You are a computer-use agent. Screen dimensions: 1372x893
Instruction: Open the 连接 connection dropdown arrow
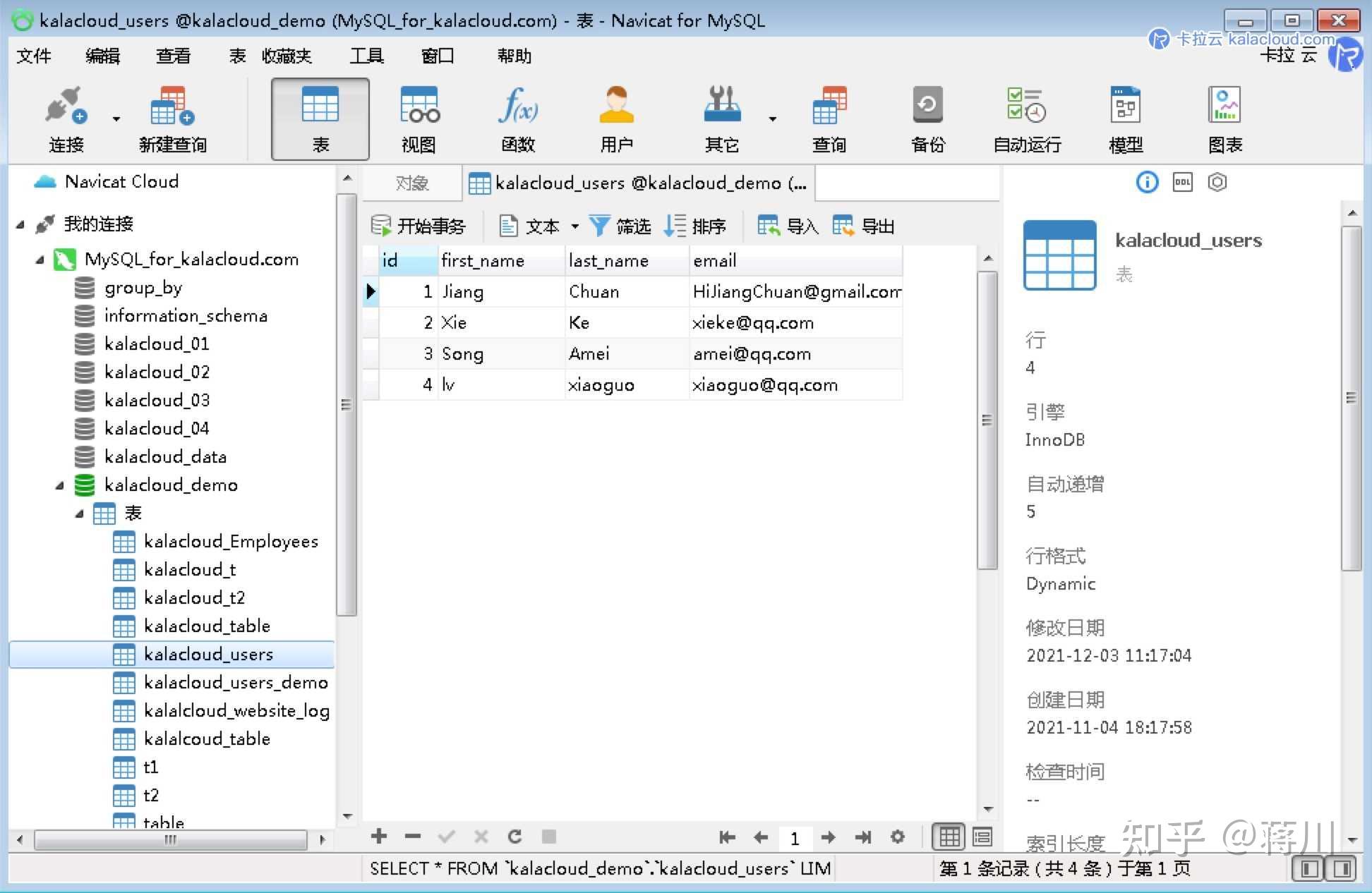pos(116,119)
